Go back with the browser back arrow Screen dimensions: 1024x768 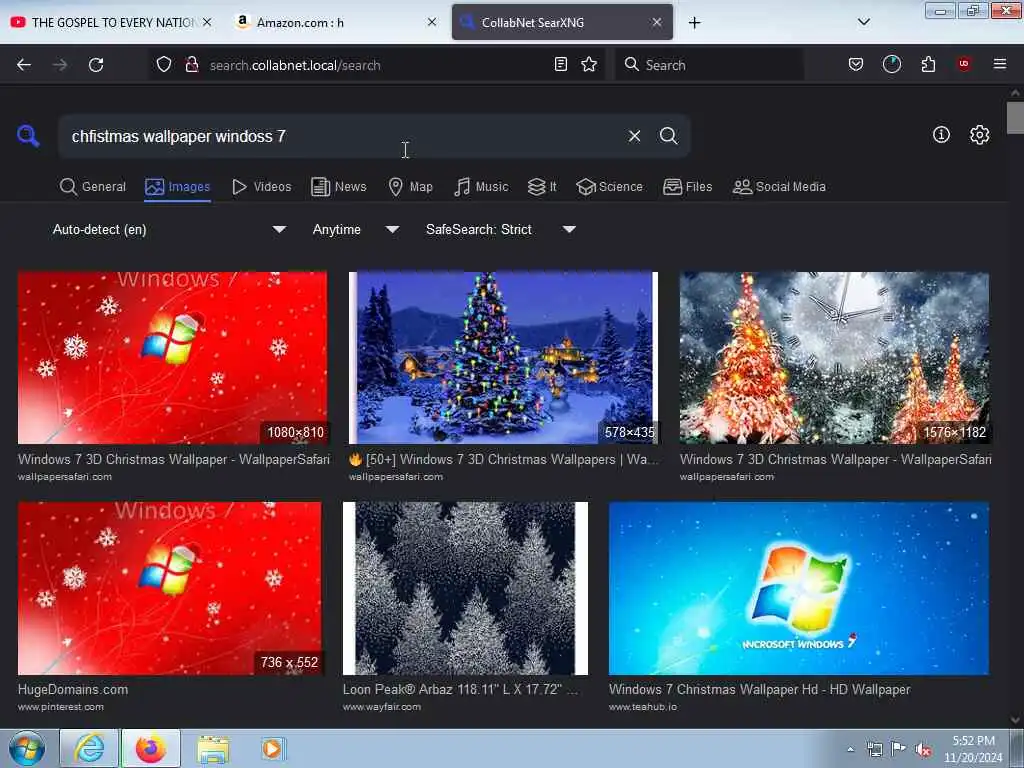(x=24, y=65)
